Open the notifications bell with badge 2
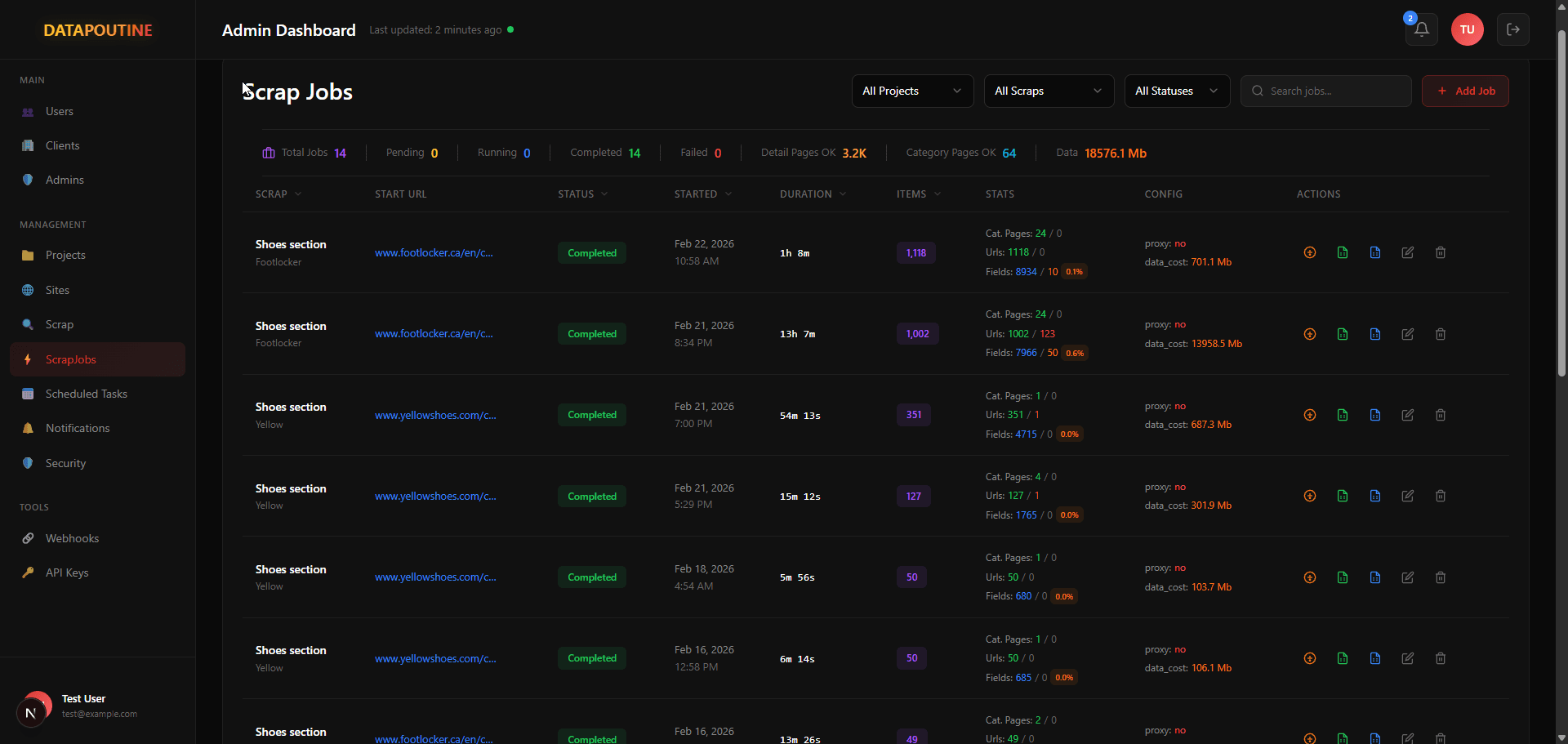 pos(1421,29)
